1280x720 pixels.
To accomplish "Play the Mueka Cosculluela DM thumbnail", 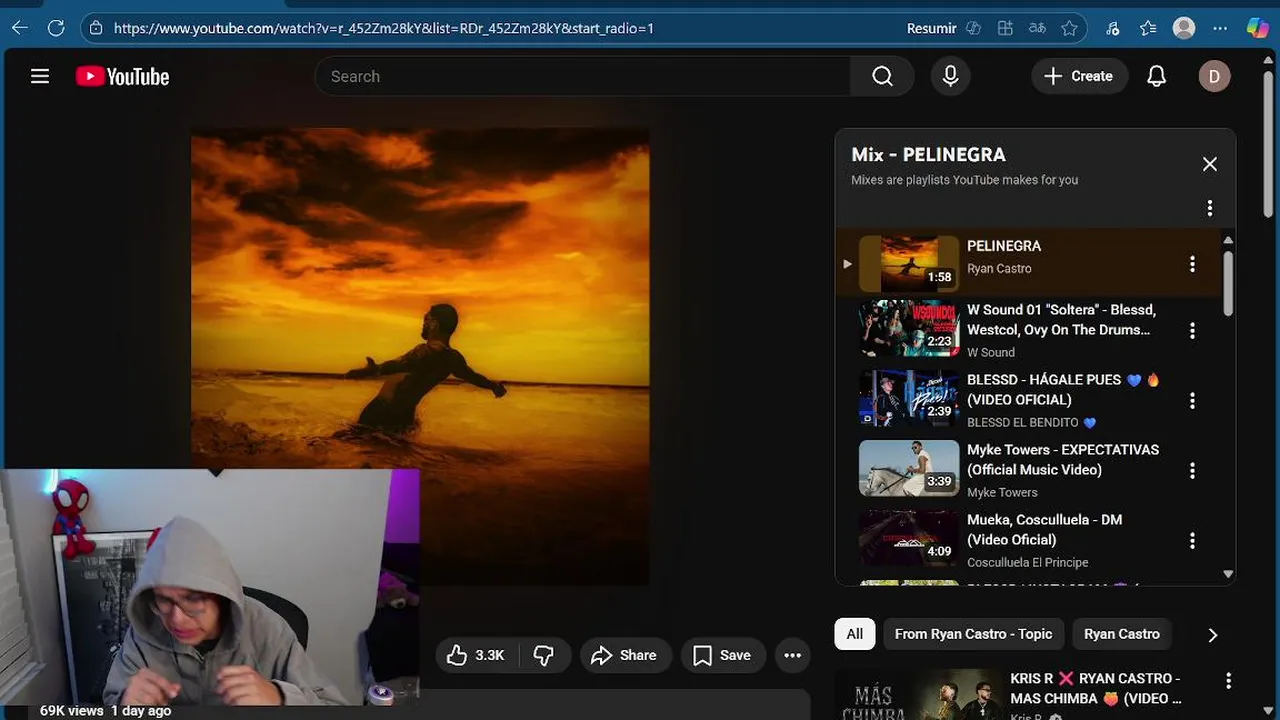I will [909, 538].
